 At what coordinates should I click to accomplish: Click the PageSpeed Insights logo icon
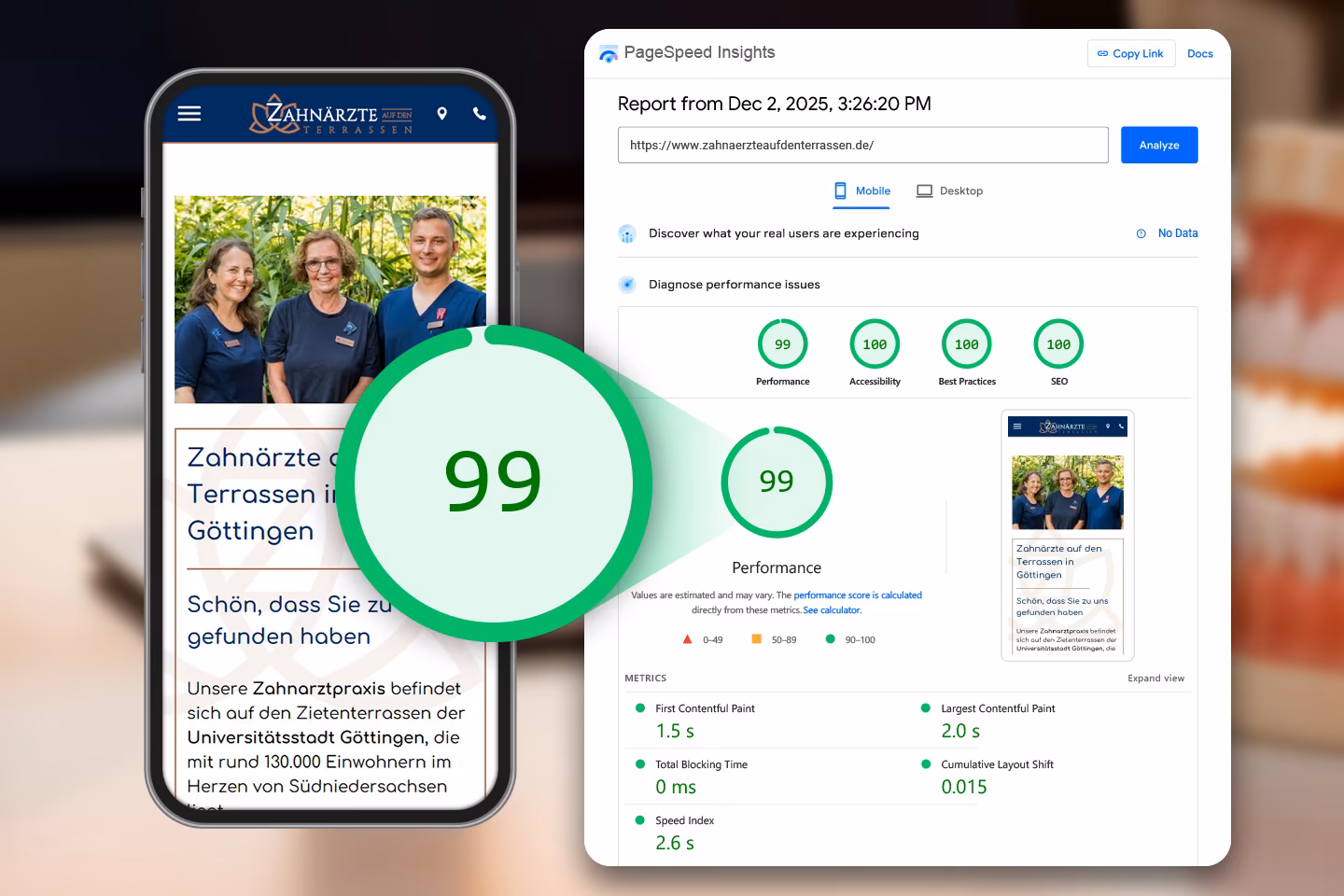[x=609, y=53]
